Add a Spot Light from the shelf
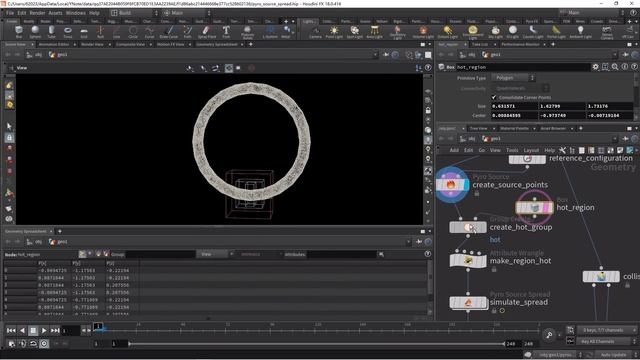 coord(354,31)
